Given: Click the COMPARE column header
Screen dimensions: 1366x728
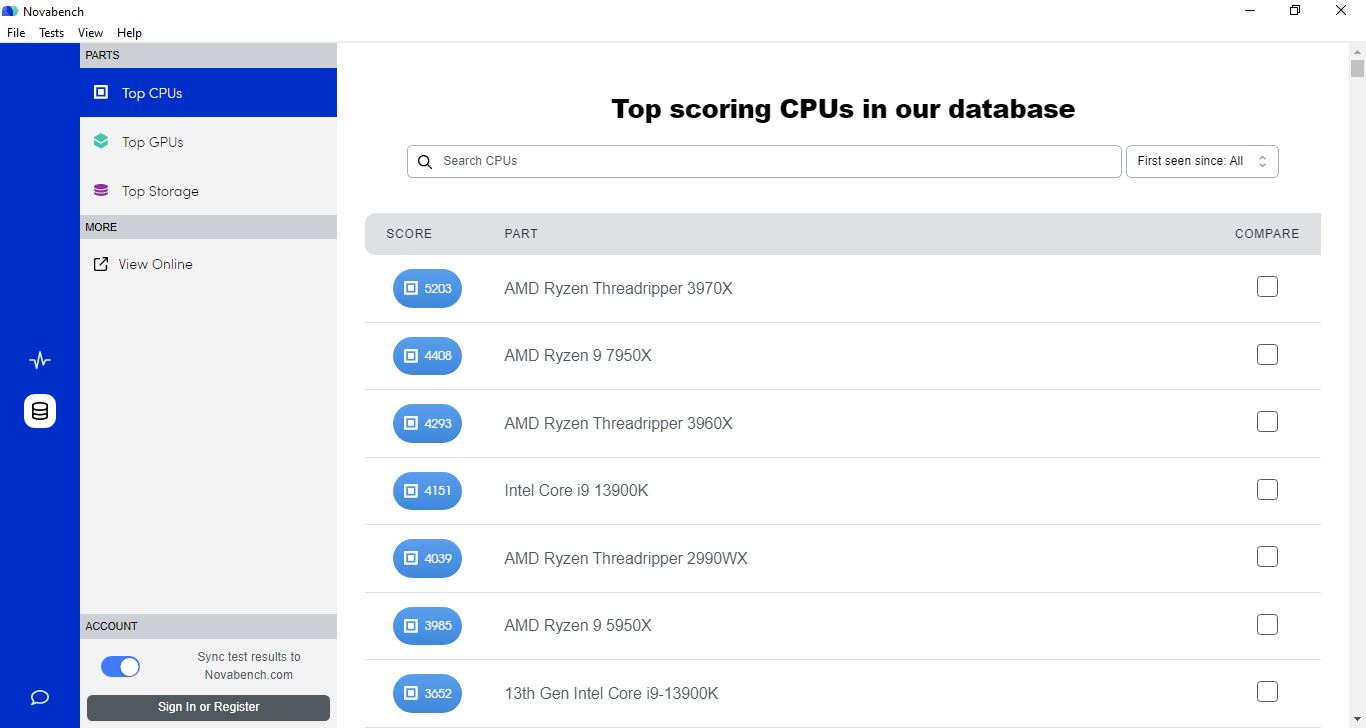Looking at the screenshot, I should [1267, 233].
